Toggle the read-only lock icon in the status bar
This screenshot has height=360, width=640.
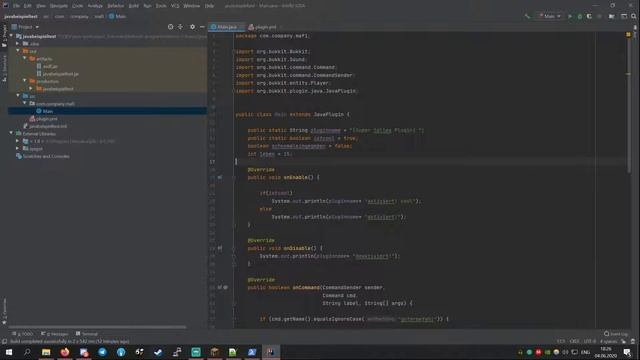coord(624,341)
